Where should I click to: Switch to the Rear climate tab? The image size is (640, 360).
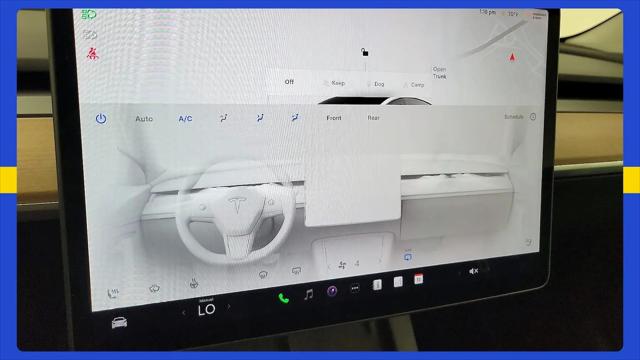click(x=373, y=118)
